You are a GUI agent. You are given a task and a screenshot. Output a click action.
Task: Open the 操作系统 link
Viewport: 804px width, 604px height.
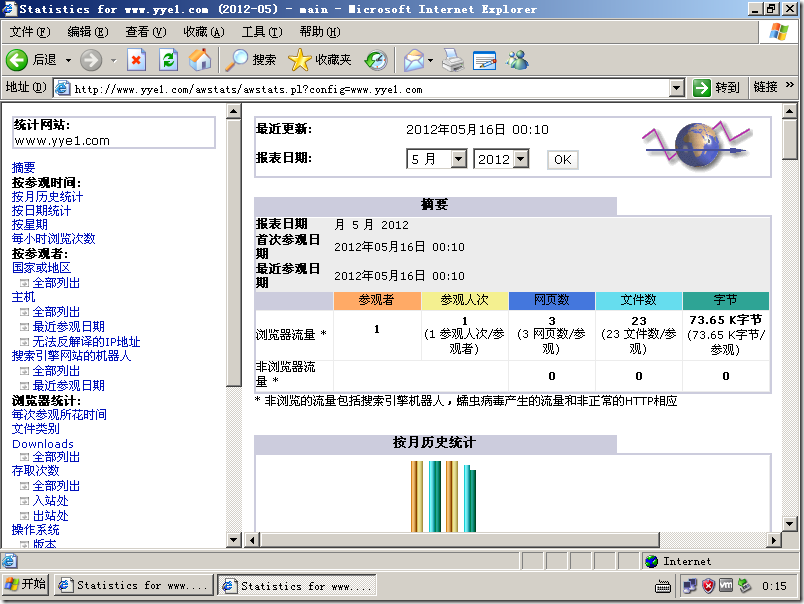coord(35,530)
